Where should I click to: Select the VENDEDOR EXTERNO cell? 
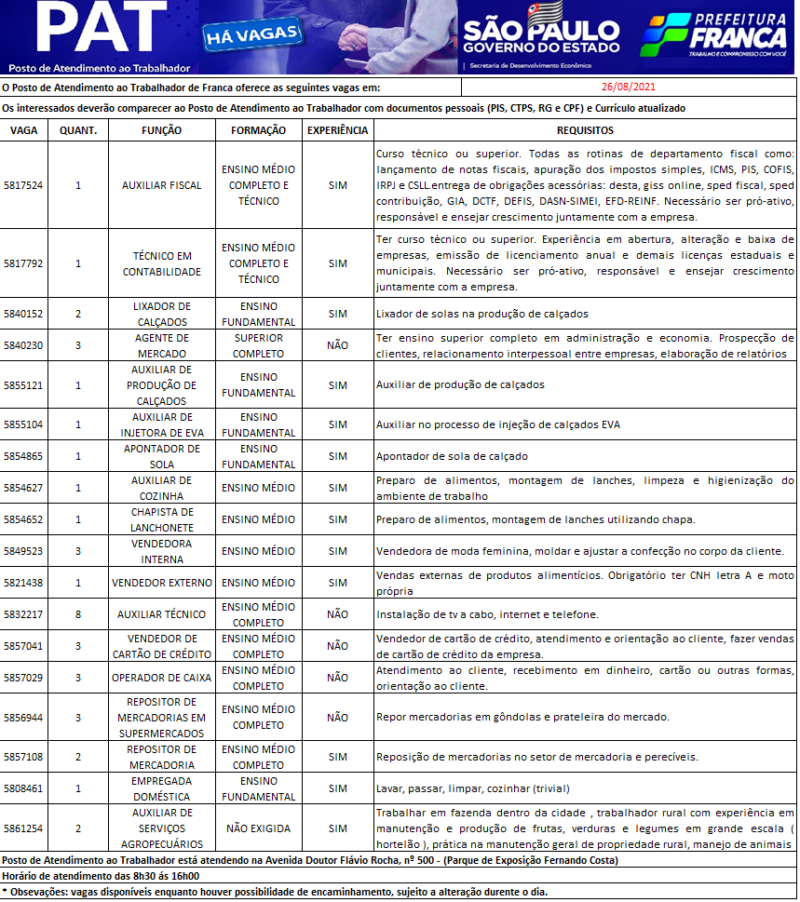162,583
